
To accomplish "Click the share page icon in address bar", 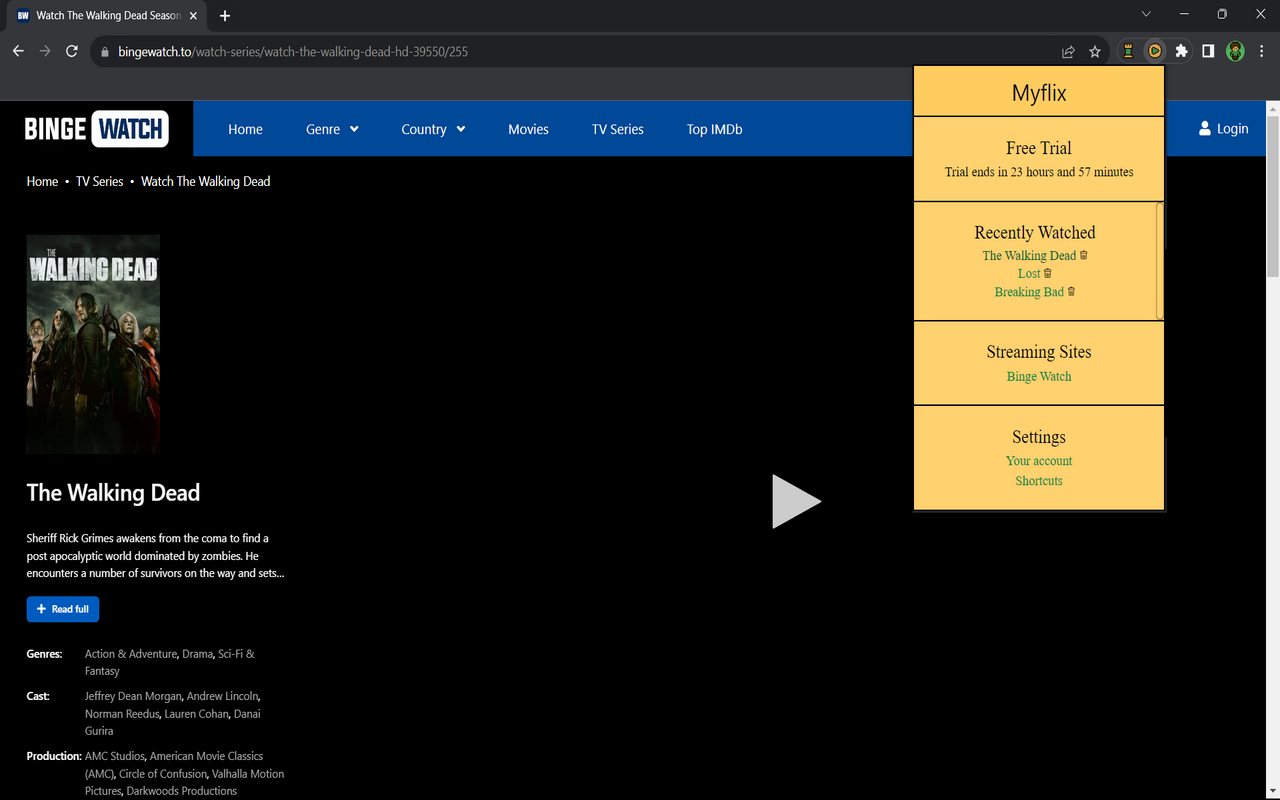I will [1068, 51].
